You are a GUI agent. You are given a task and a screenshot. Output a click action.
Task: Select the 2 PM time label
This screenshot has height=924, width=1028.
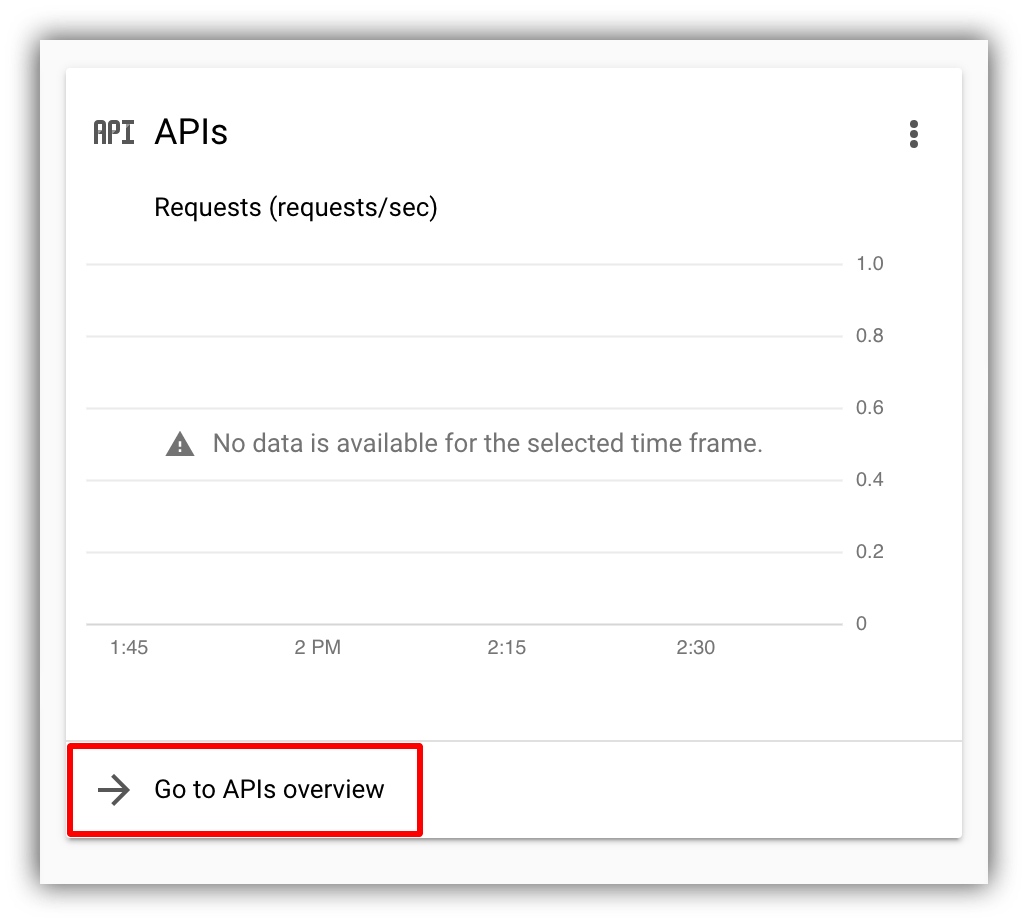317,647
